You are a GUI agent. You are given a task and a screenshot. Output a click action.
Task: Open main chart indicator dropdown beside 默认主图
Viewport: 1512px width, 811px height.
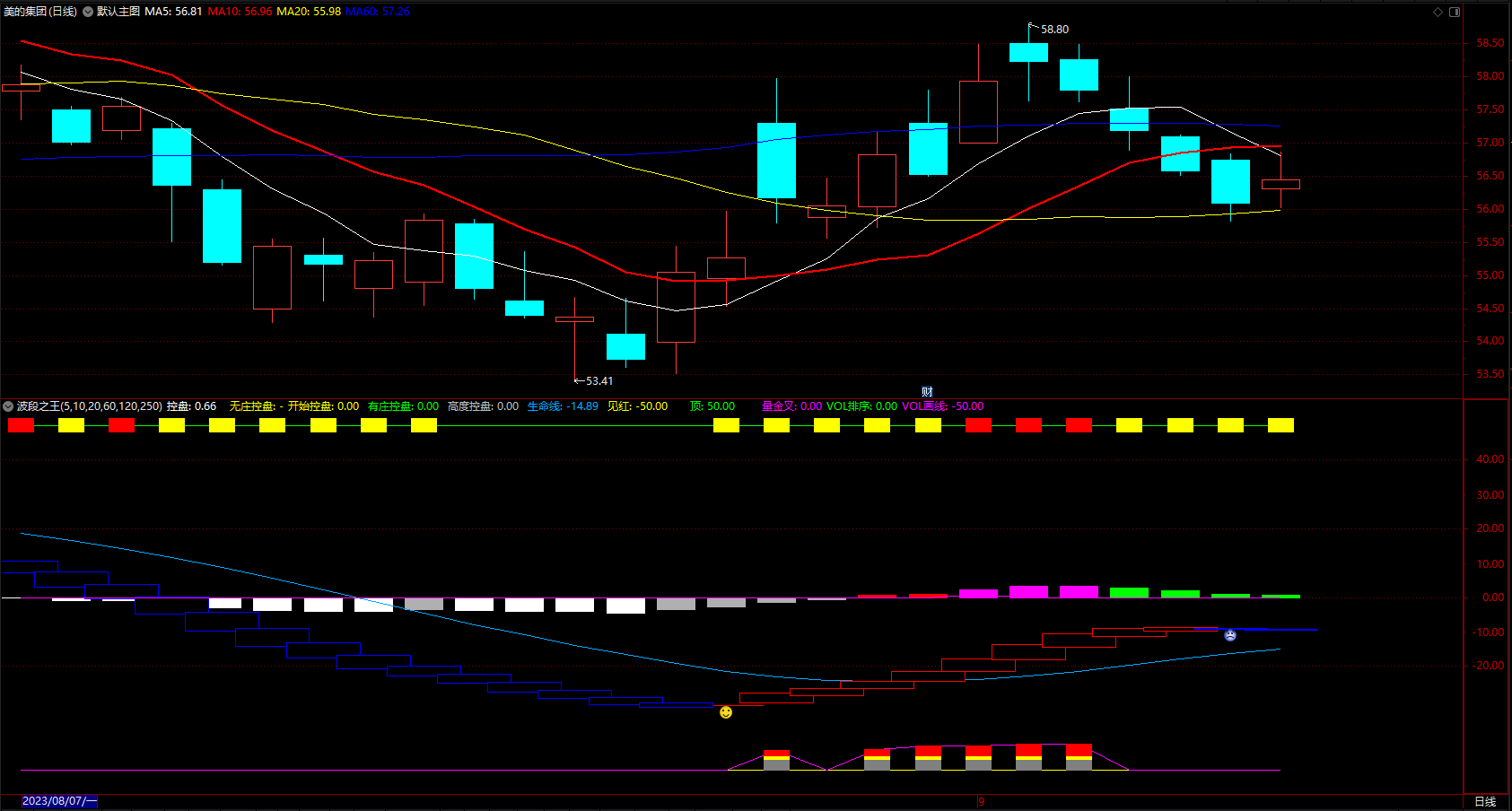88,12
